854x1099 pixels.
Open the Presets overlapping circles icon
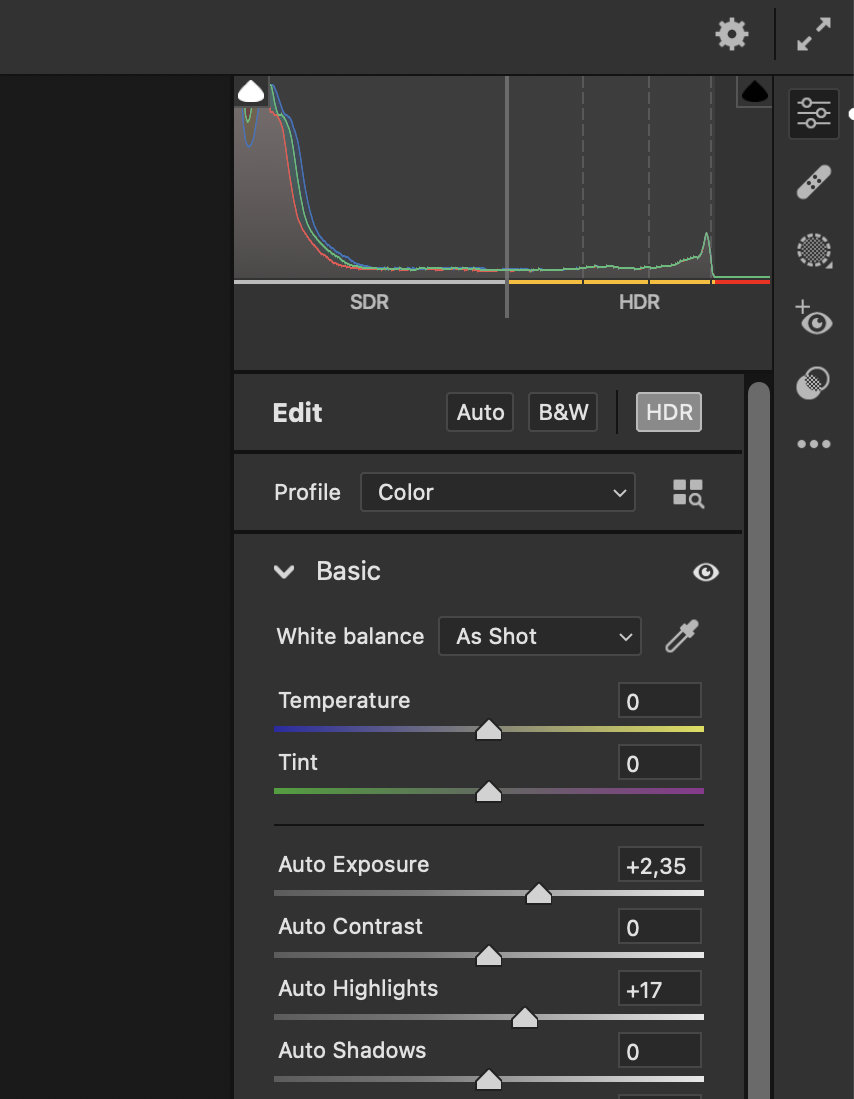click(x=813, y=383)
